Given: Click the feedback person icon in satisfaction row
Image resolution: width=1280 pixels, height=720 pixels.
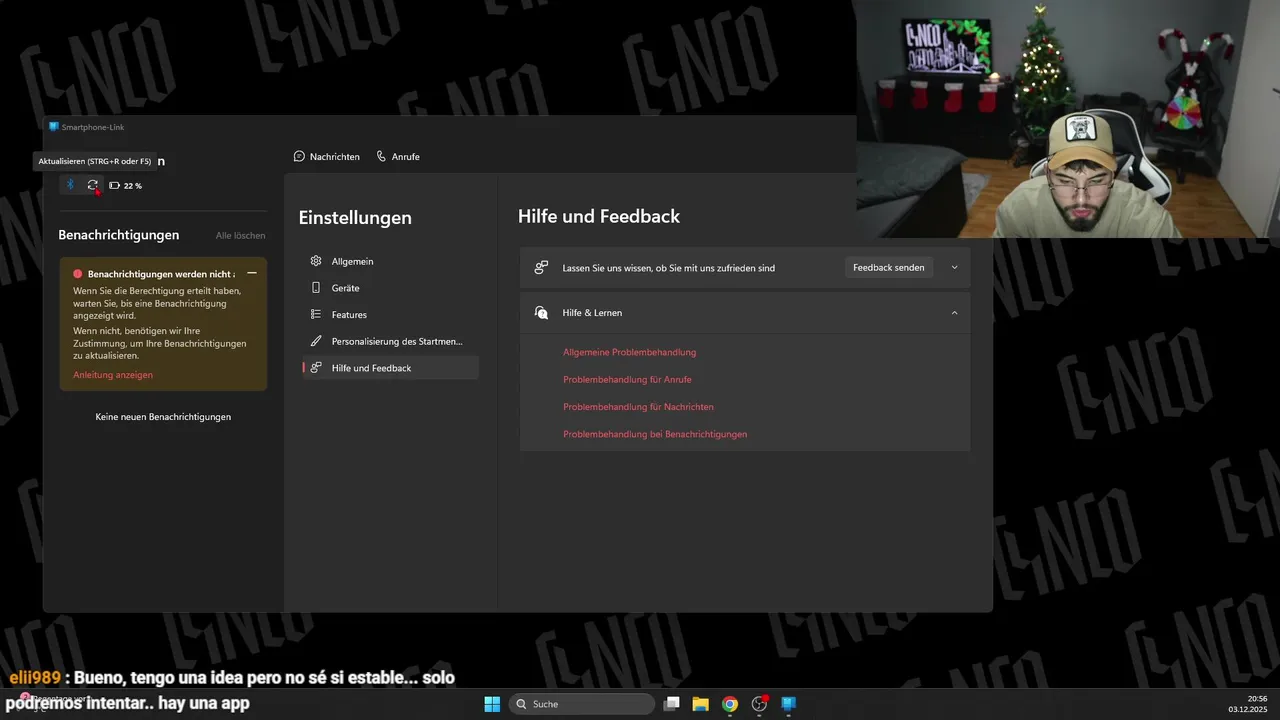Looking at the screenshot, I should (x=541, y=268).
